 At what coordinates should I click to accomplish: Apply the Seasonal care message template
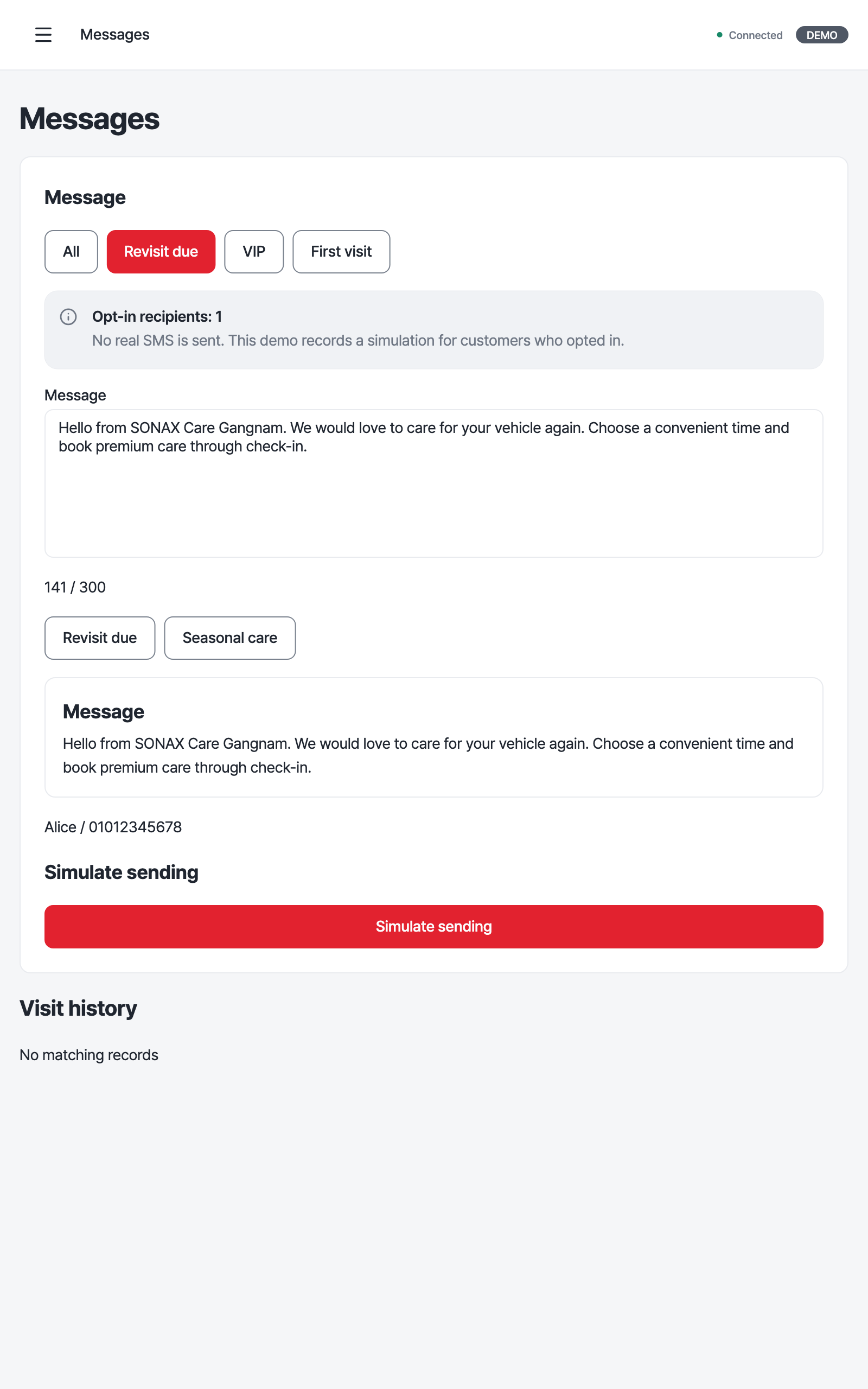click(229, 638)
